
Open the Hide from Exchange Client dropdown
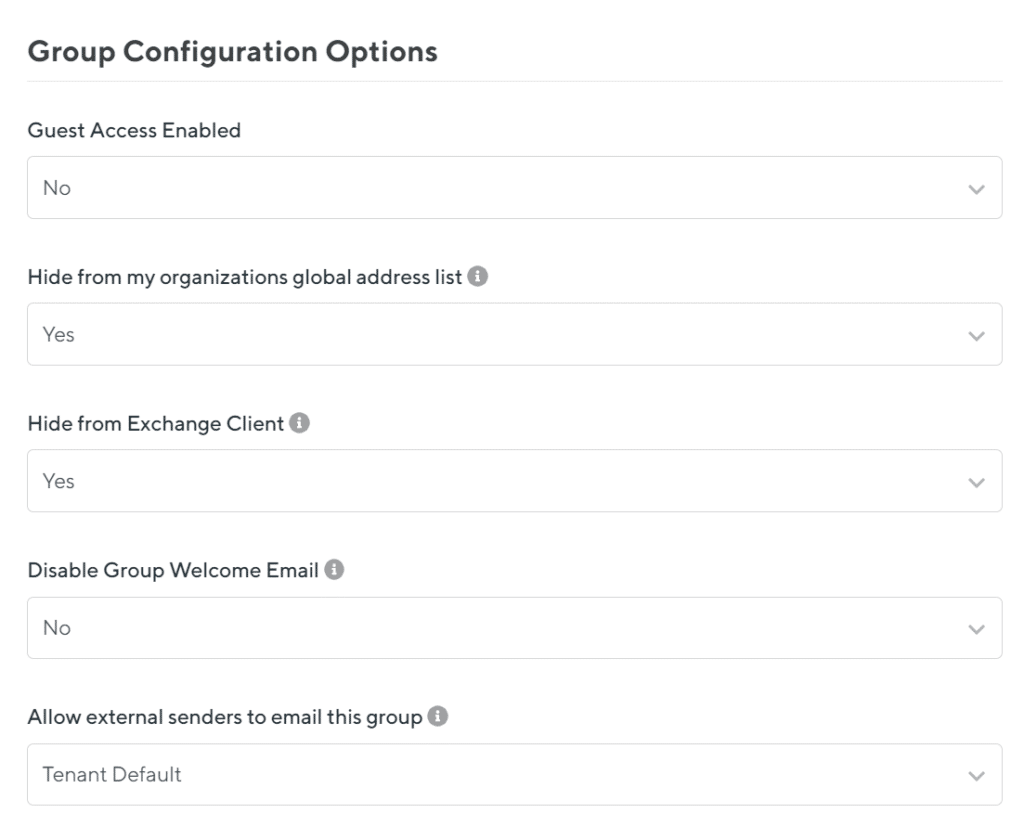[512, 481]
